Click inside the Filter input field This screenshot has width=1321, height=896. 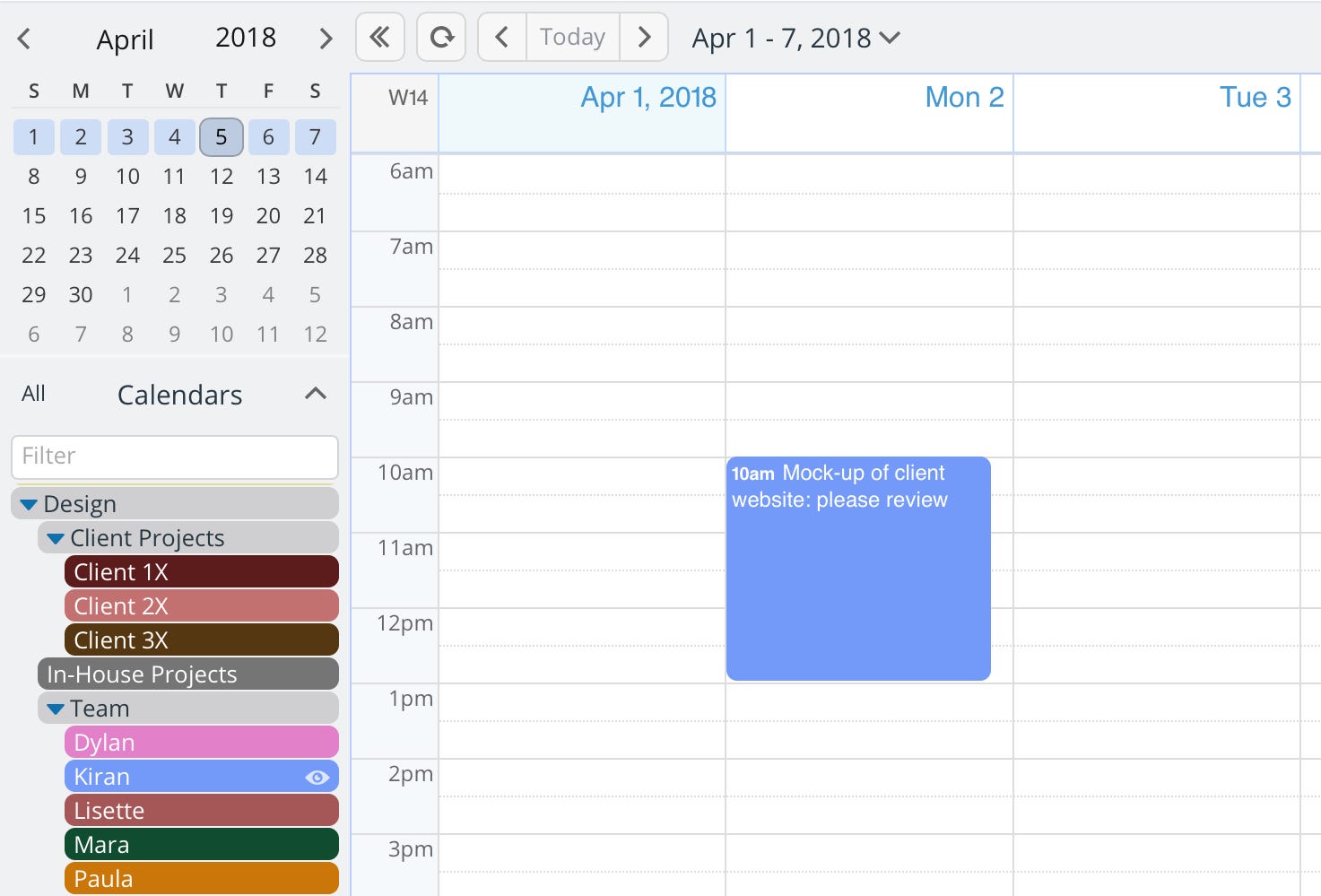174,457
